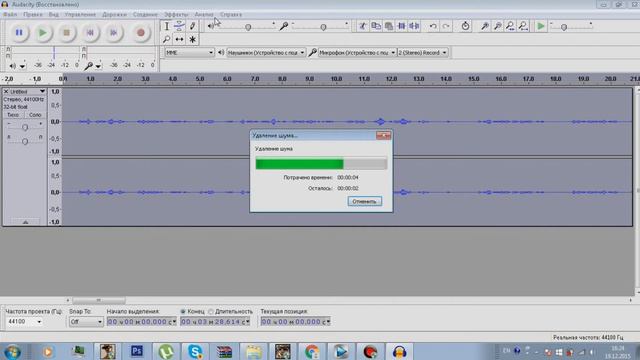Open output meter options dropdown arrow

(x=22, y=66)
